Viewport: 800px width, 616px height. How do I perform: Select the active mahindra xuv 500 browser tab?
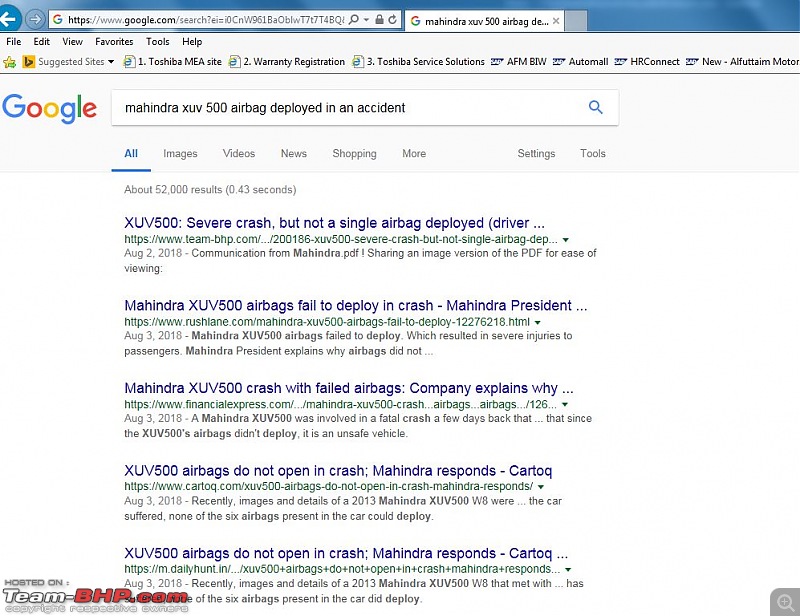click(x=485, y=21)
